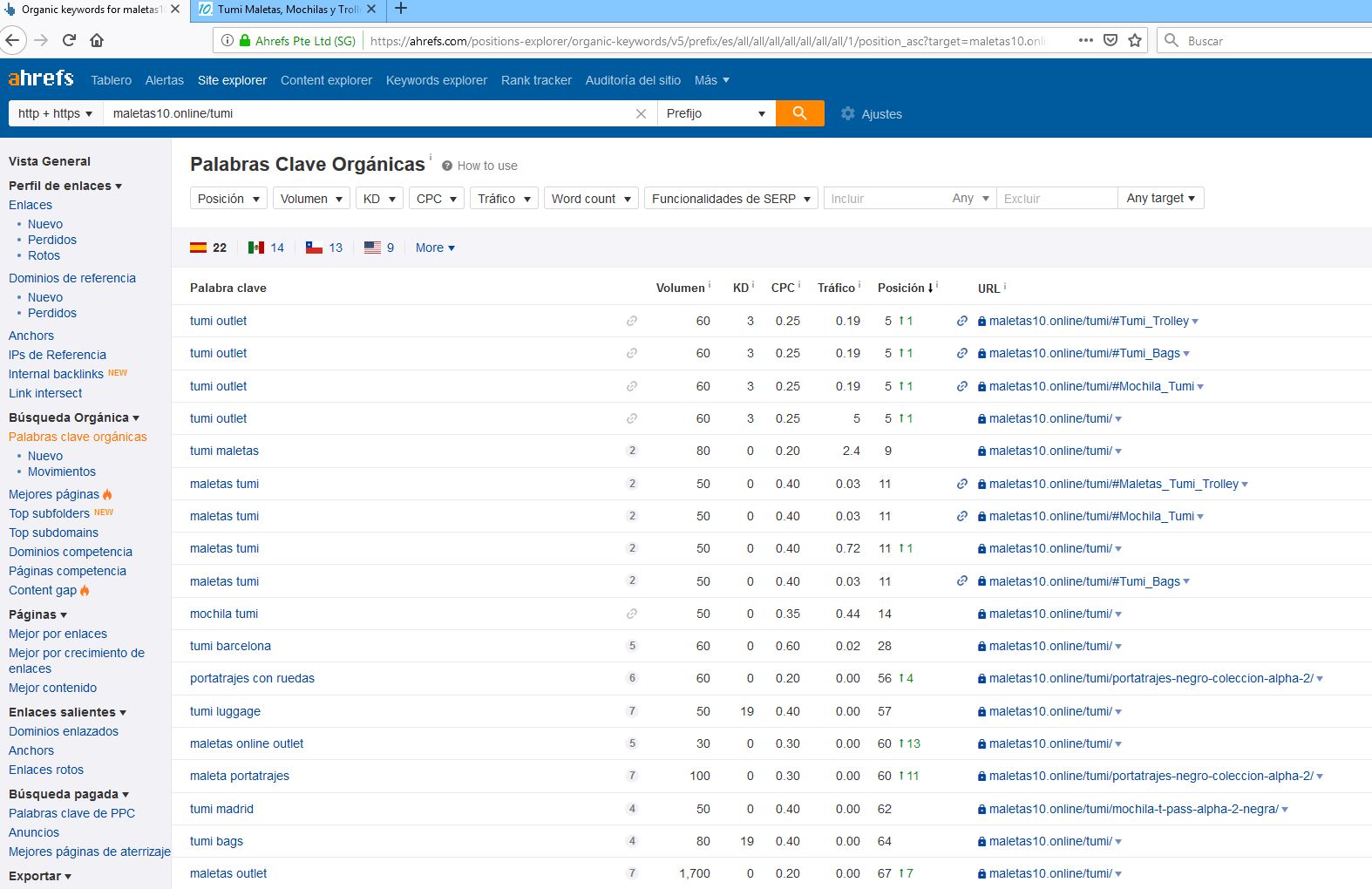Open the browser home page
1372x889 pixels.
pyautogui.click(x=97, y=40)
